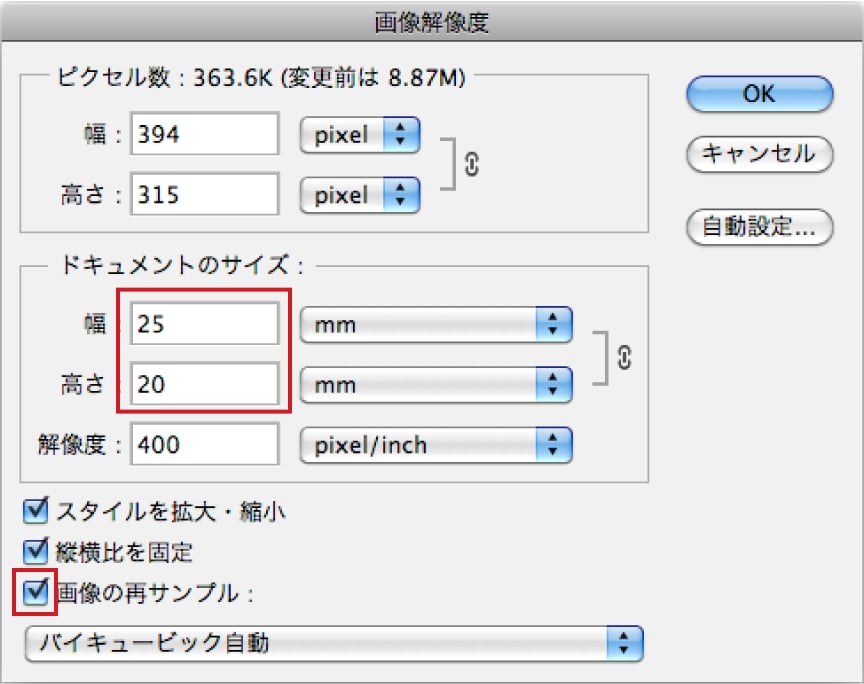Click the document 幅 field showing 25
The height and width of the screenshot is (684, 864).
(205, 324)
